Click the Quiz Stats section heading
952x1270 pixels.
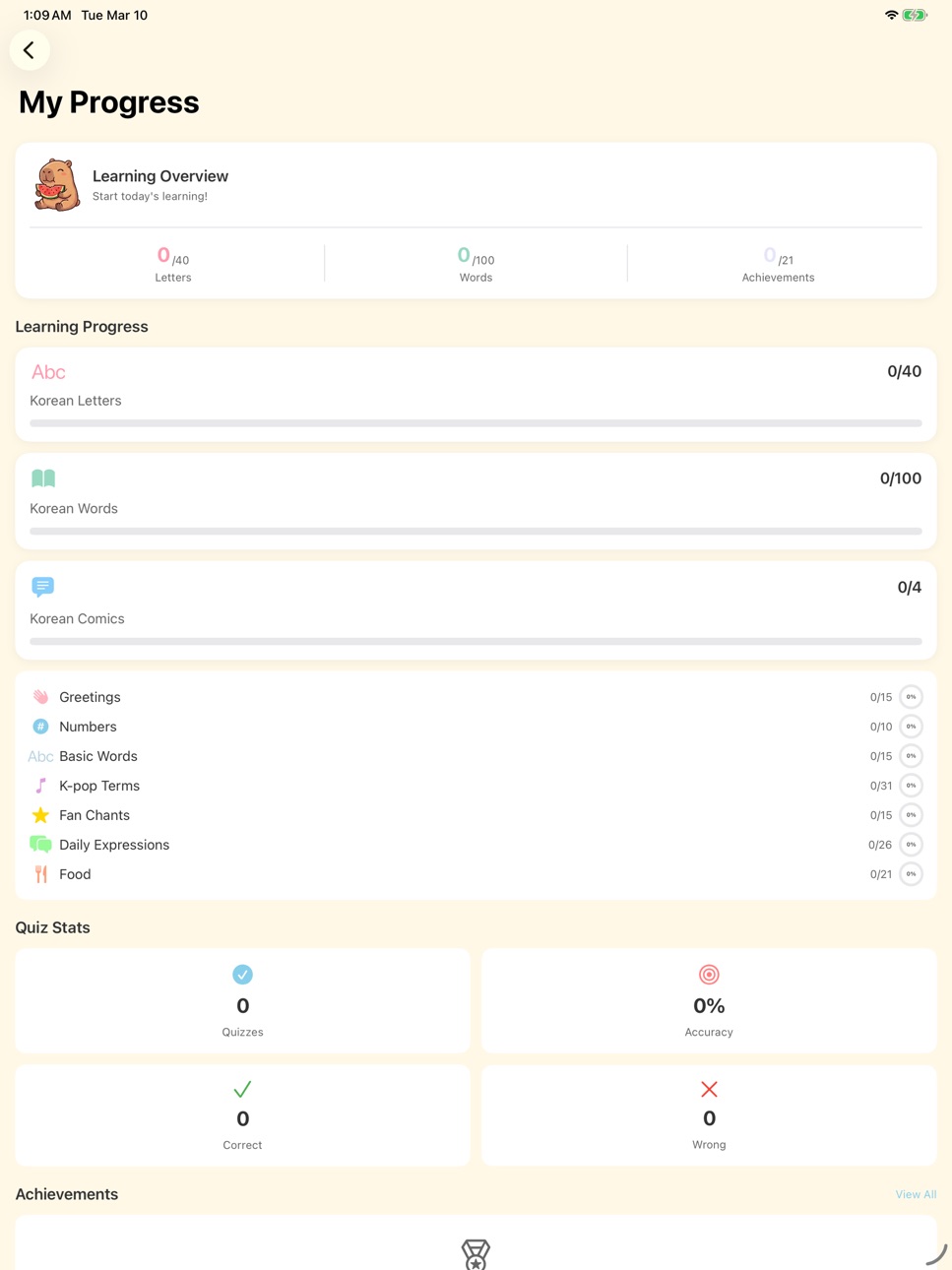click(53, 928)
